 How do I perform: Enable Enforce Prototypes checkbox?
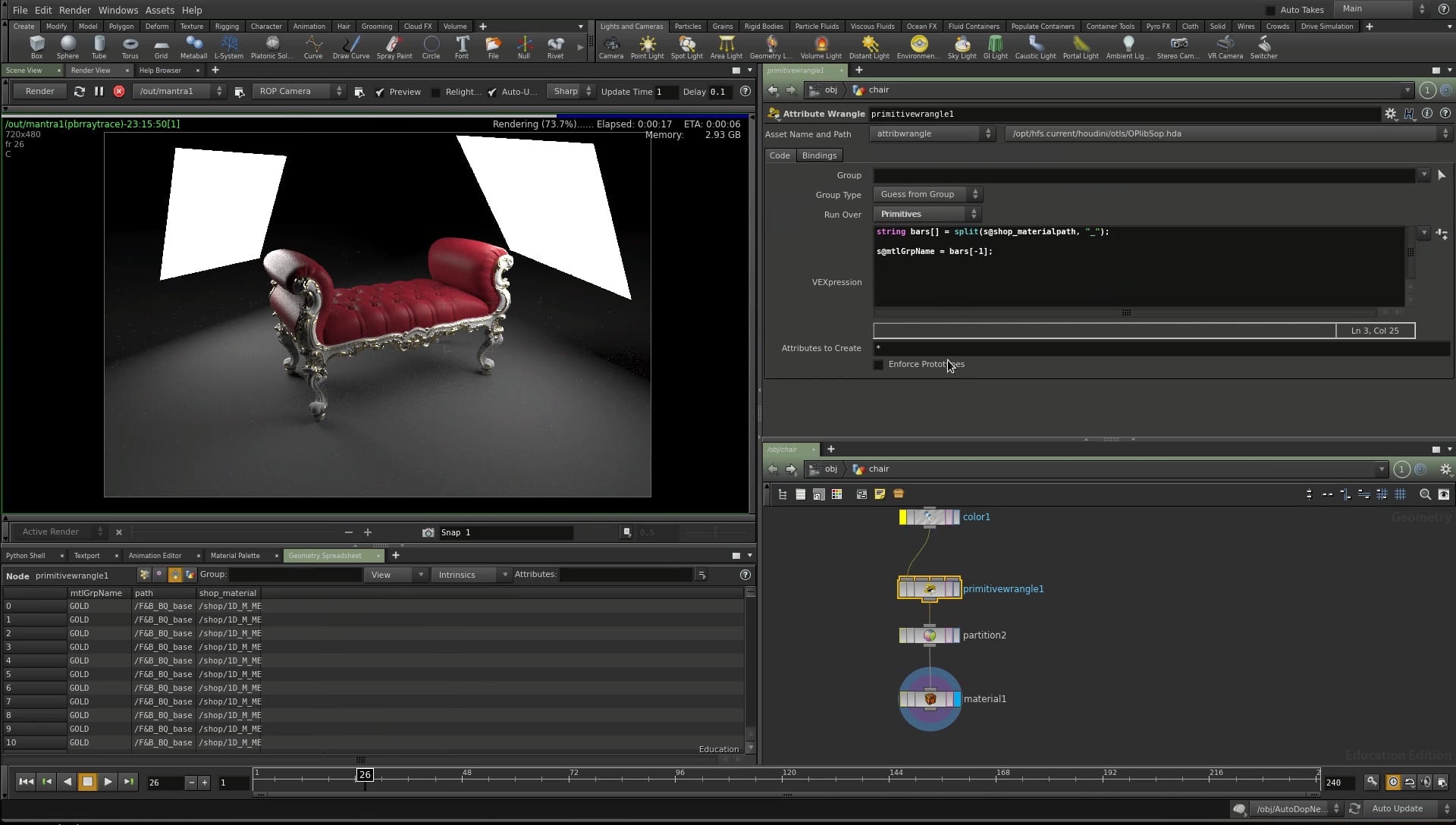click(879, 365)
